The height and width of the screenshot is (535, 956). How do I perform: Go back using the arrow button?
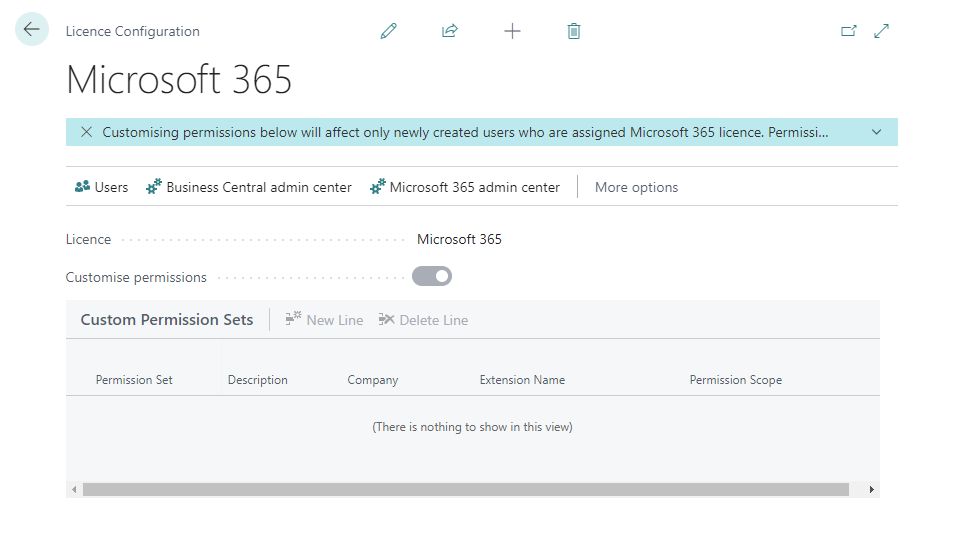coord(32,29)
